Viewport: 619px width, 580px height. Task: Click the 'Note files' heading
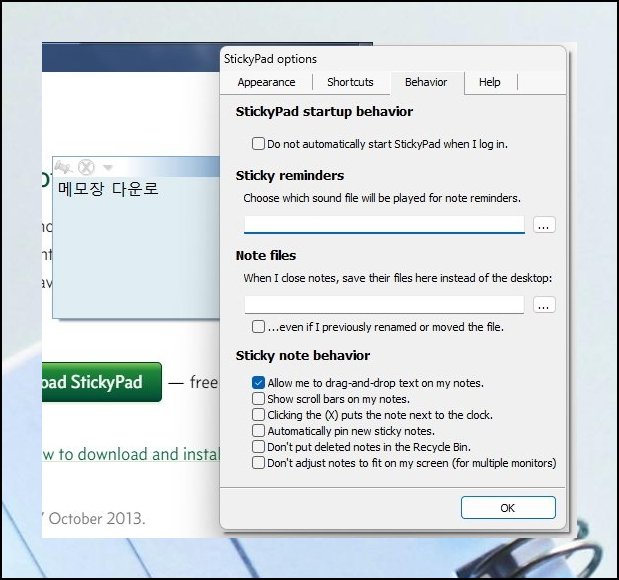[266, 255]
